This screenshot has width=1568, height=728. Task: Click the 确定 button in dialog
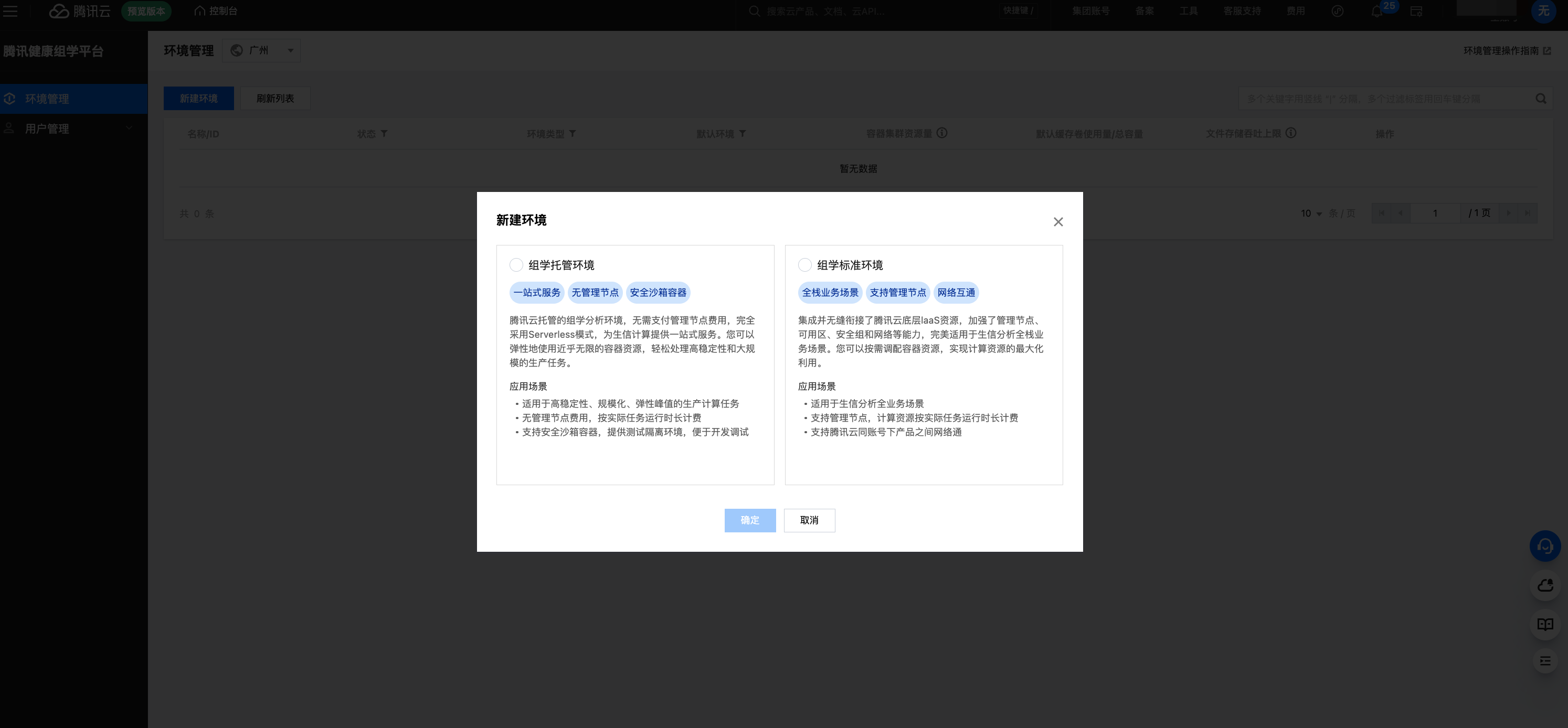click(x=749, y=521)
